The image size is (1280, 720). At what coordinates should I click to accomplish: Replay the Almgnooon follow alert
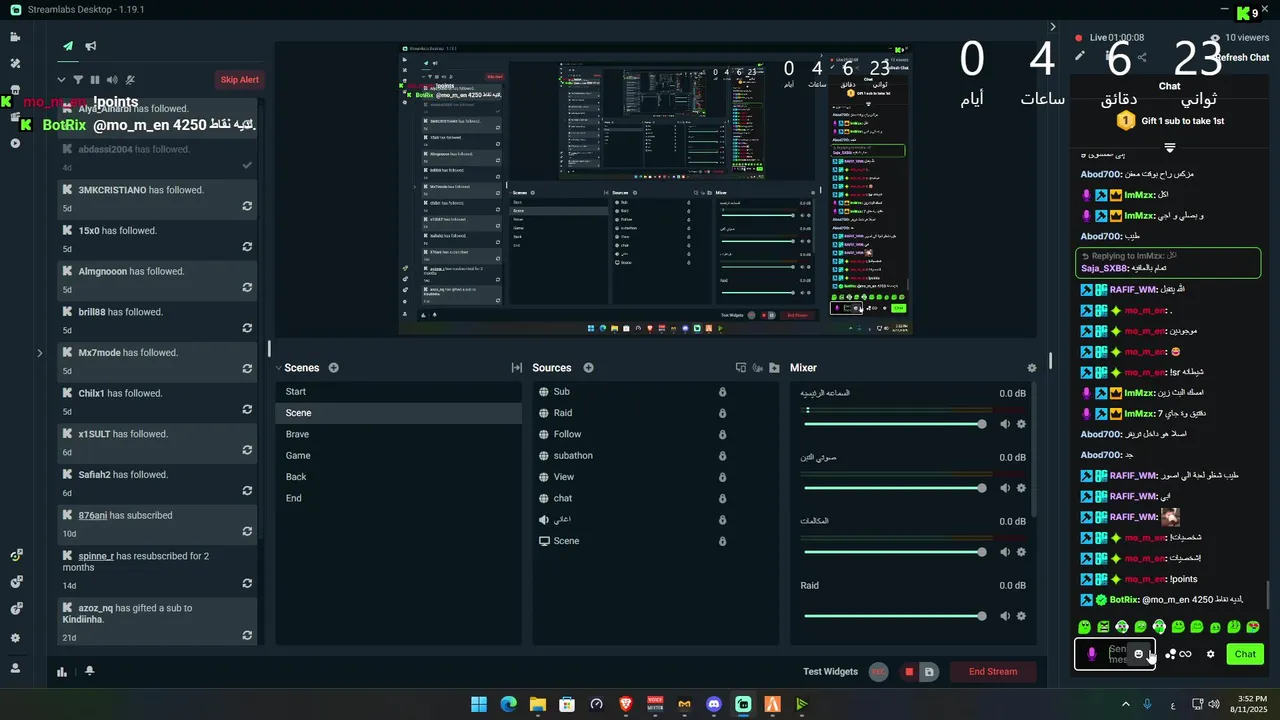[x=247, y=288]
